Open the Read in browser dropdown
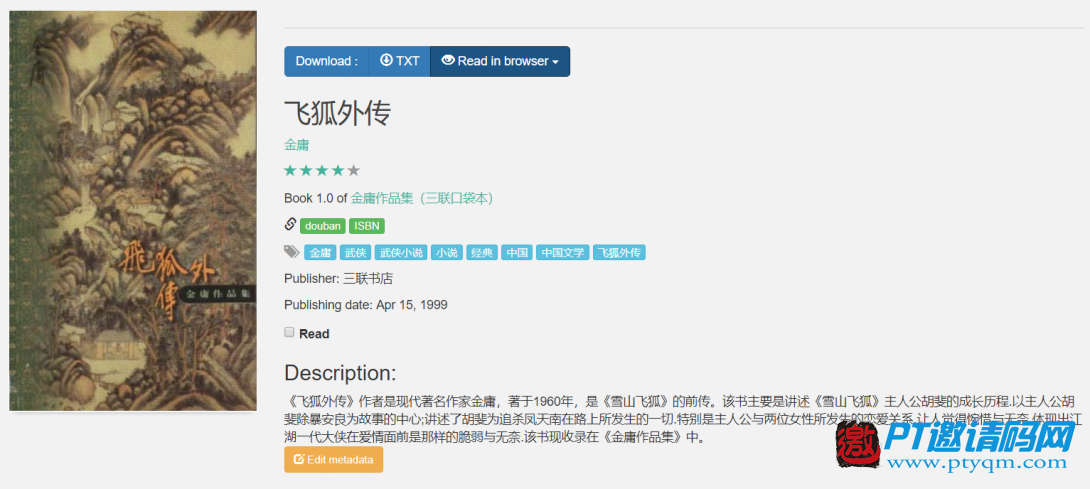Viewport: 1090px width, 489px height. (500, 61)
